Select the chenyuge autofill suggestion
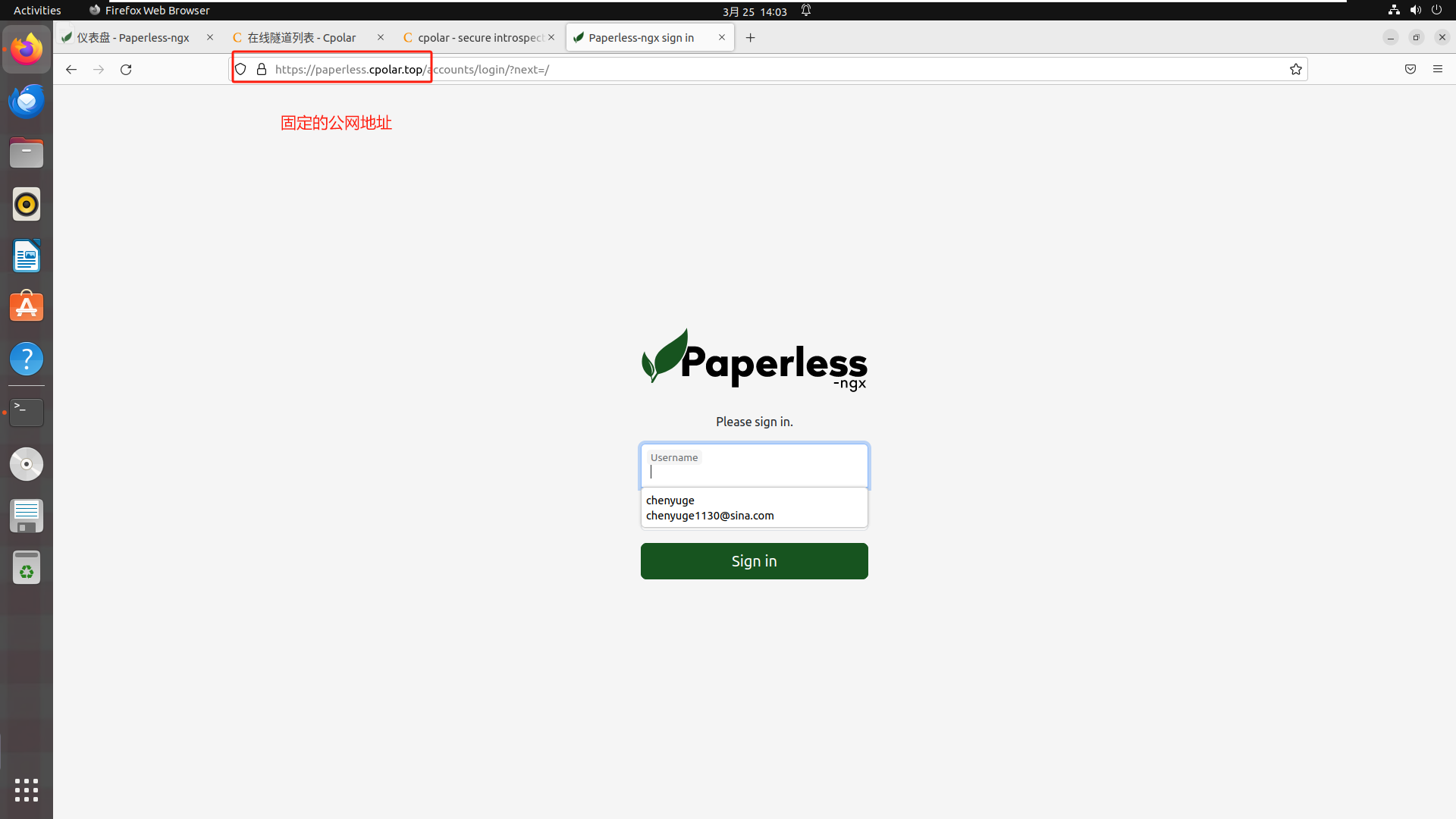This screenshot has height=819, width=1456. click(670, 500)
